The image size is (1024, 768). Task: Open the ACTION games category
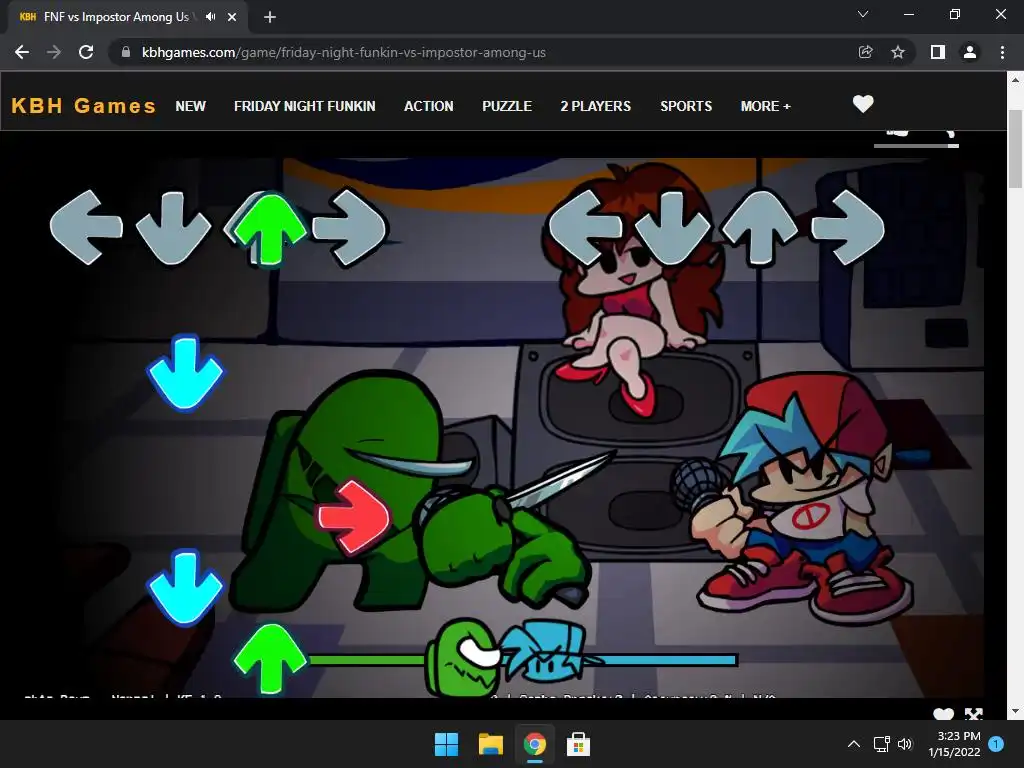428,106
